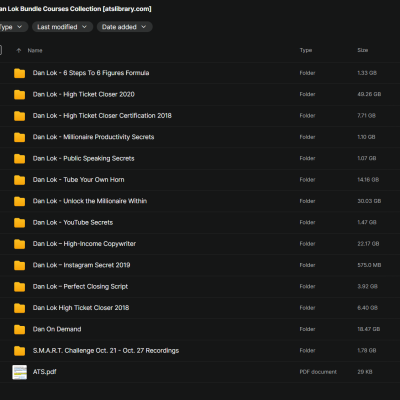Open Dan Lok - YouTube Secrets
Viewport: 400px width, 400px height.
(x=73, y=222)
